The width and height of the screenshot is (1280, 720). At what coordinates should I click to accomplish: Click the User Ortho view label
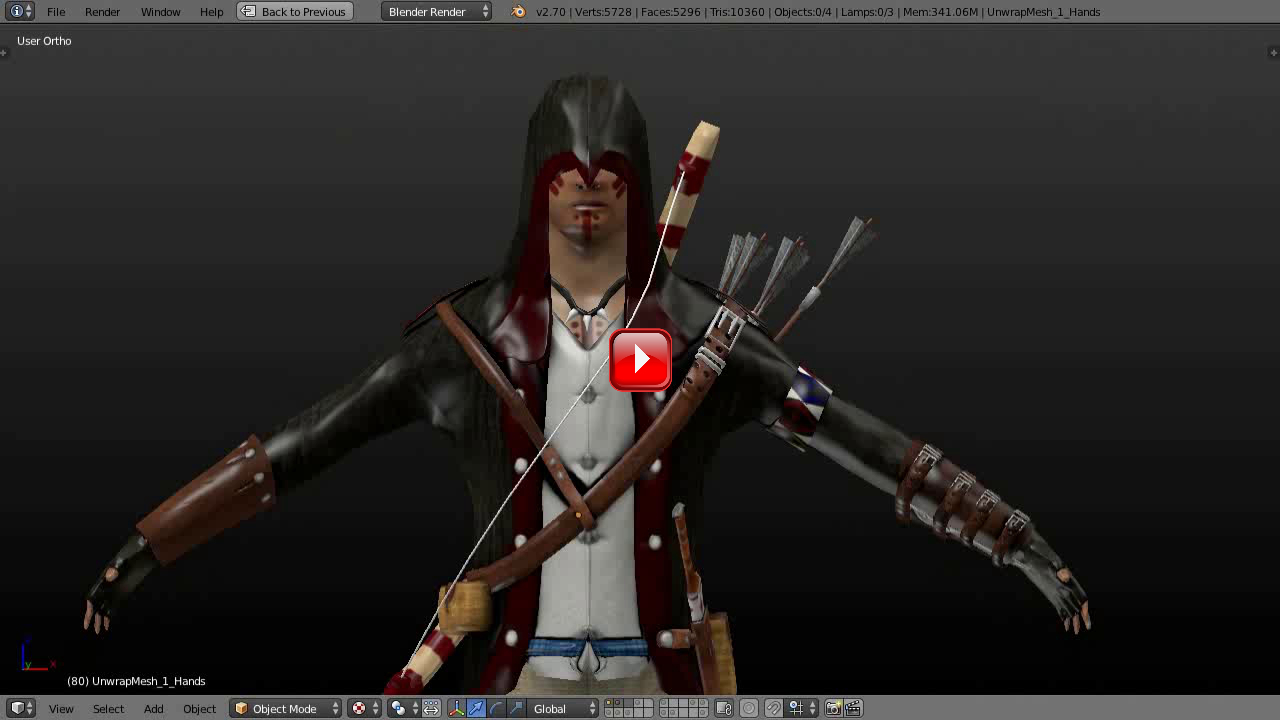coord(44,41)
